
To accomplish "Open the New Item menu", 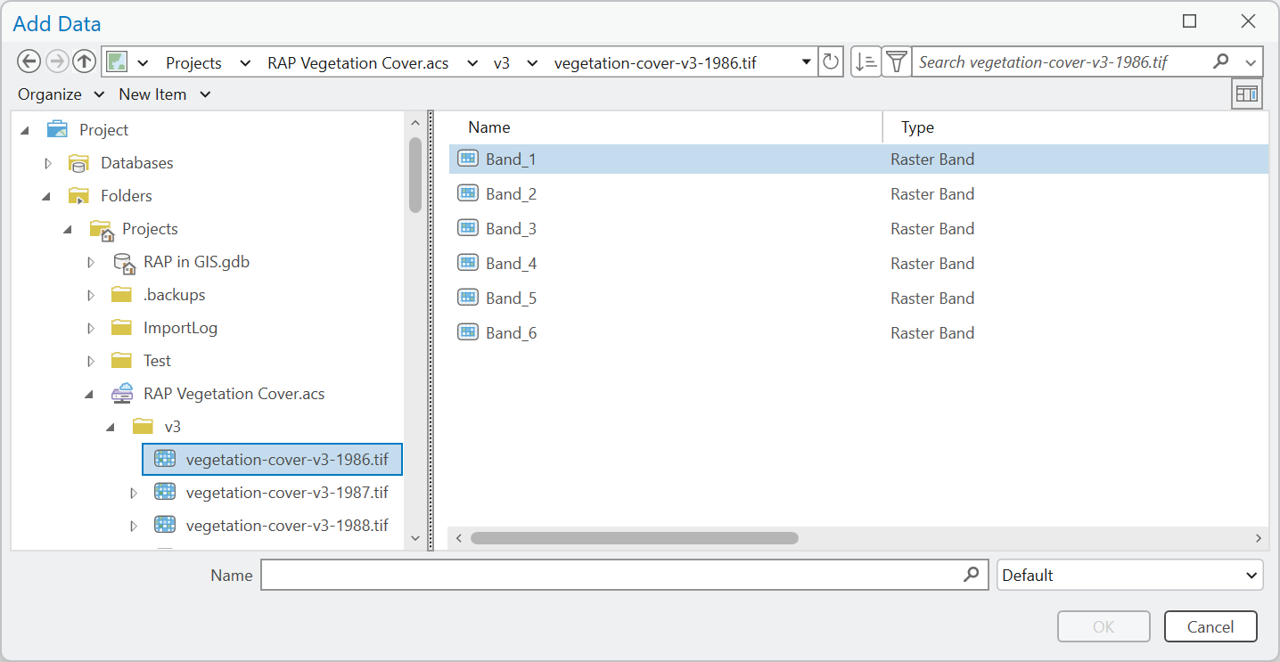I will click(x=164, y=94).
